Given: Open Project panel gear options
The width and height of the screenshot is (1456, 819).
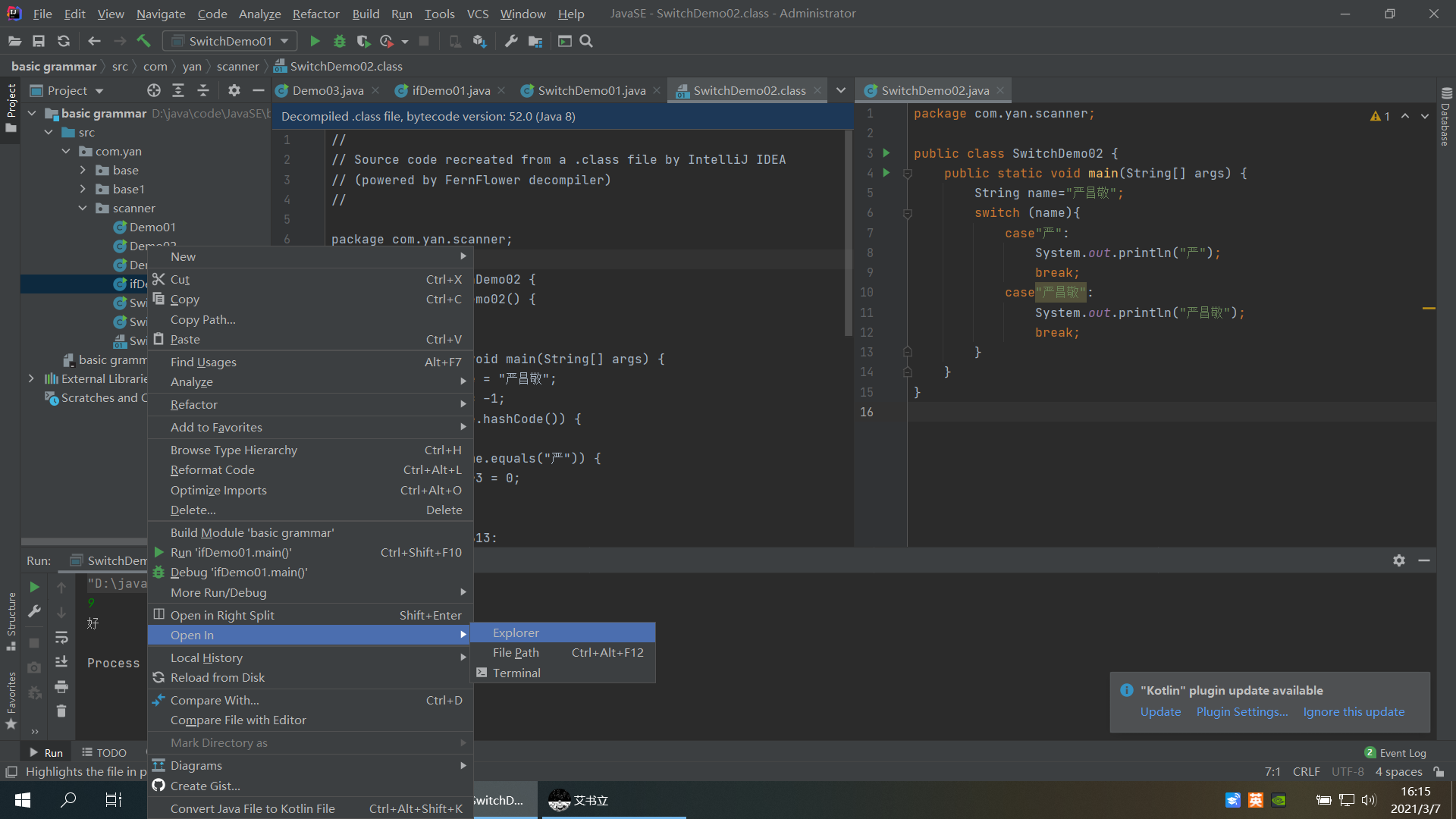Looking at the screenshot, I should [234, 90].
